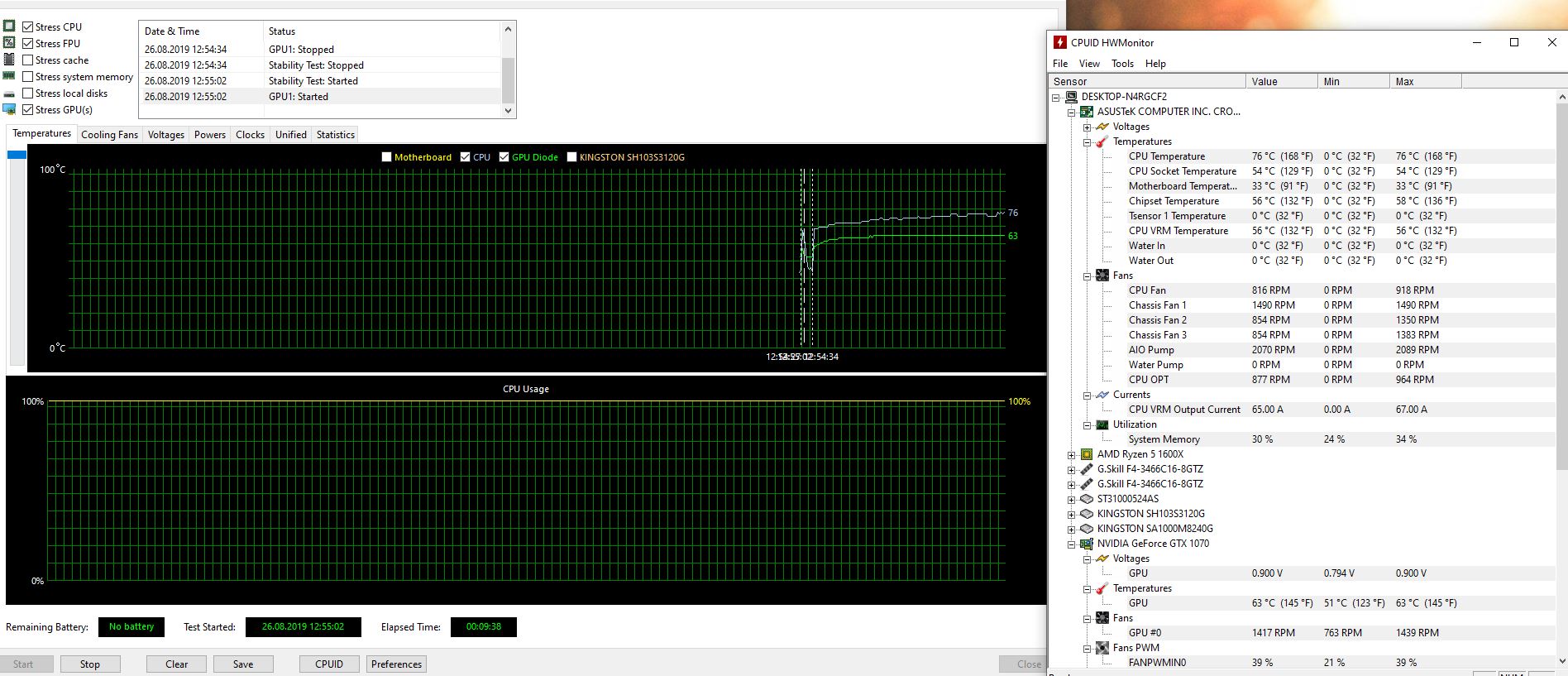Select the CPU Temperature sensor row
The height and width of the screenshot is (676, 1568).
click(x=1301, y=156)
